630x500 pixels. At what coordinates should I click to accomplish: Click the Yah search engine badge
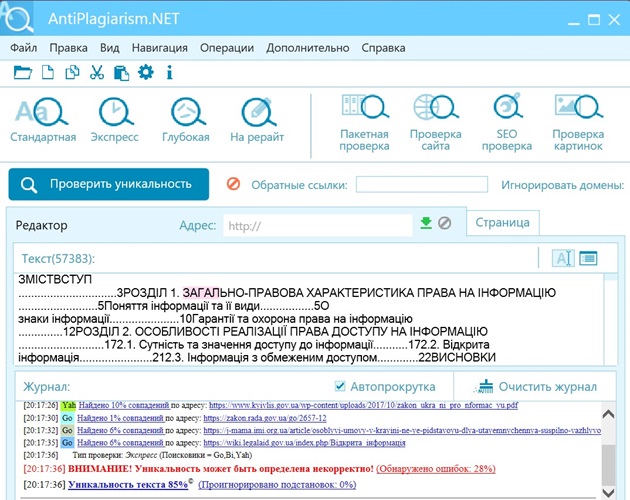(x=69, y=406)
